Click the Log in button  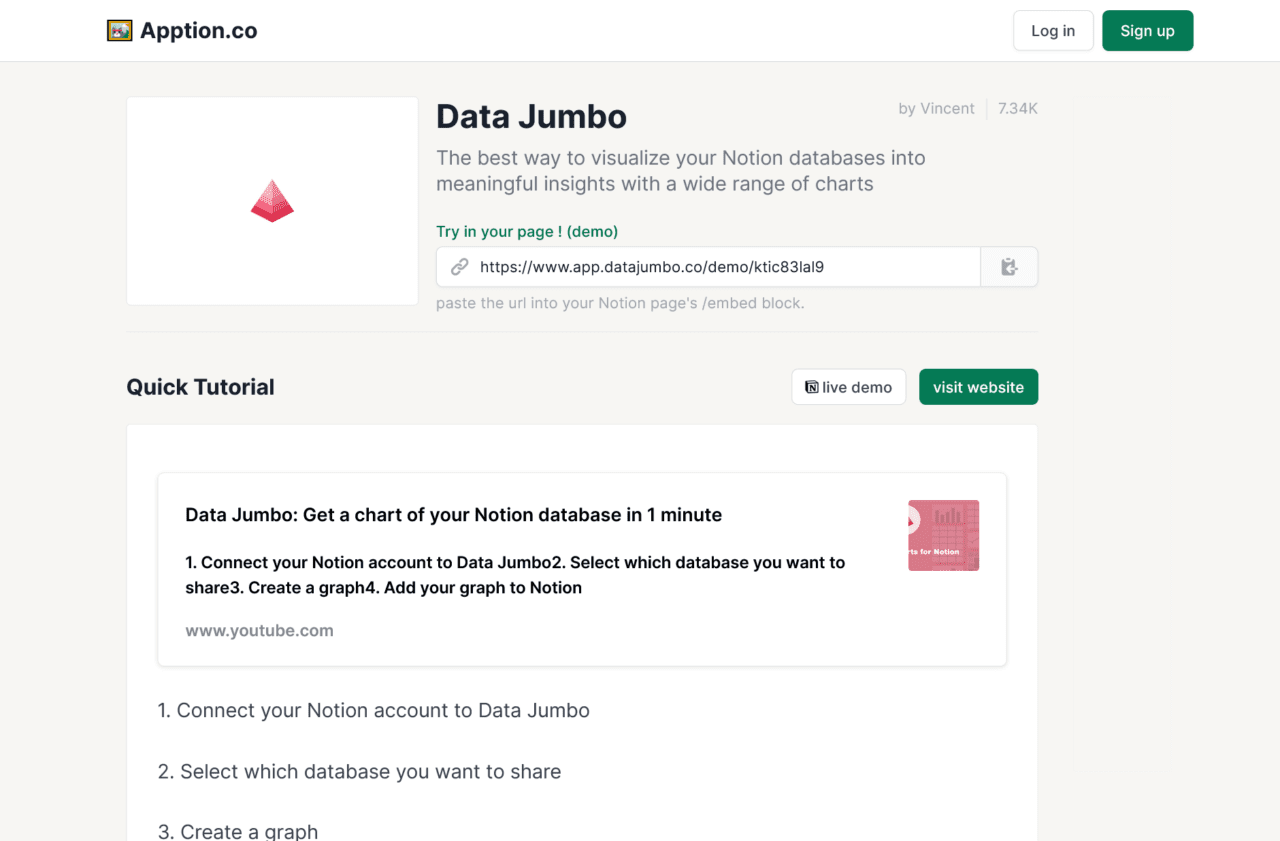[x=1053, y=30]
